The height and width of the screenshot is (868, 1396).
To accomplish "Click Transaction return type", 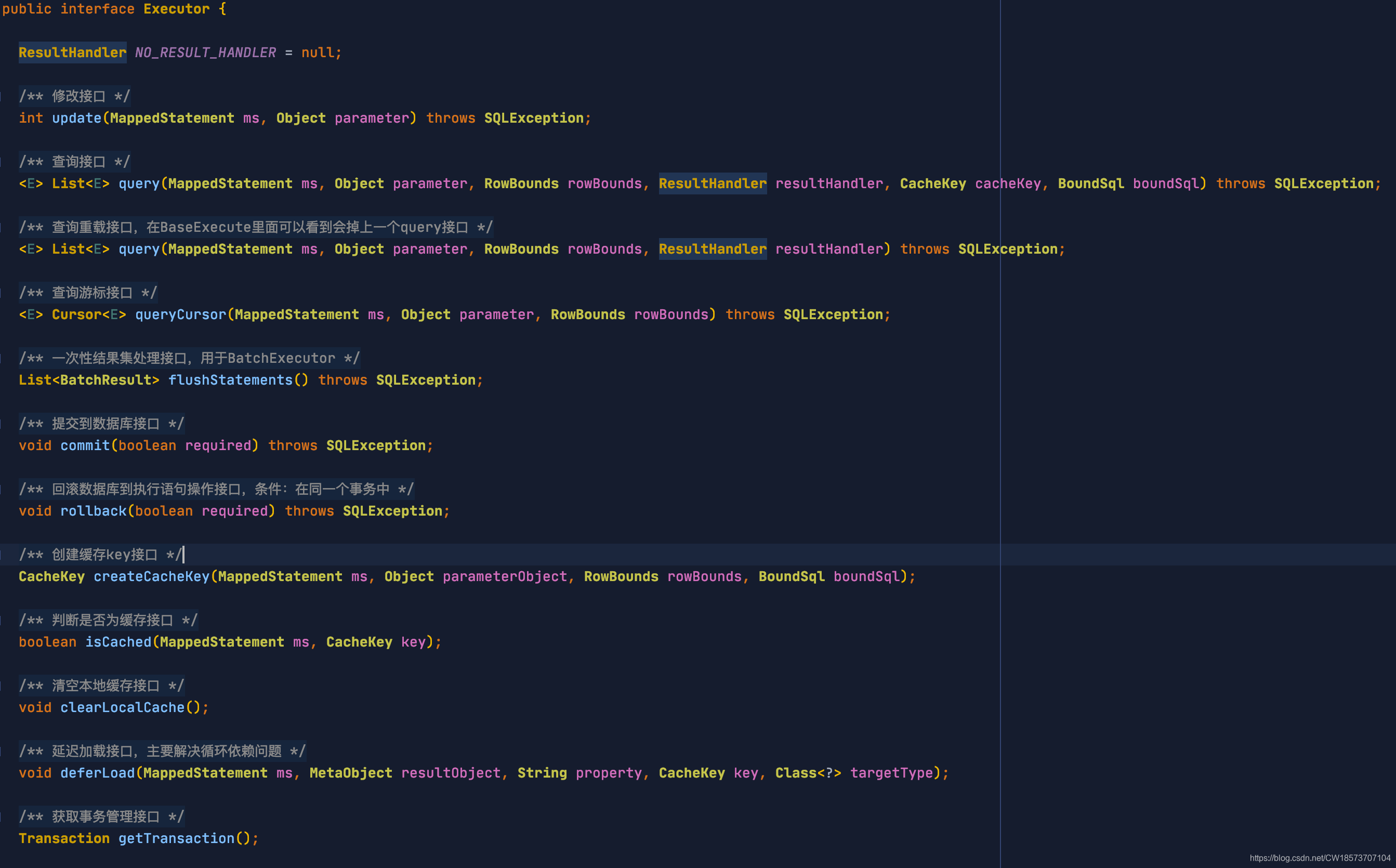I will (x=64, y=838).
